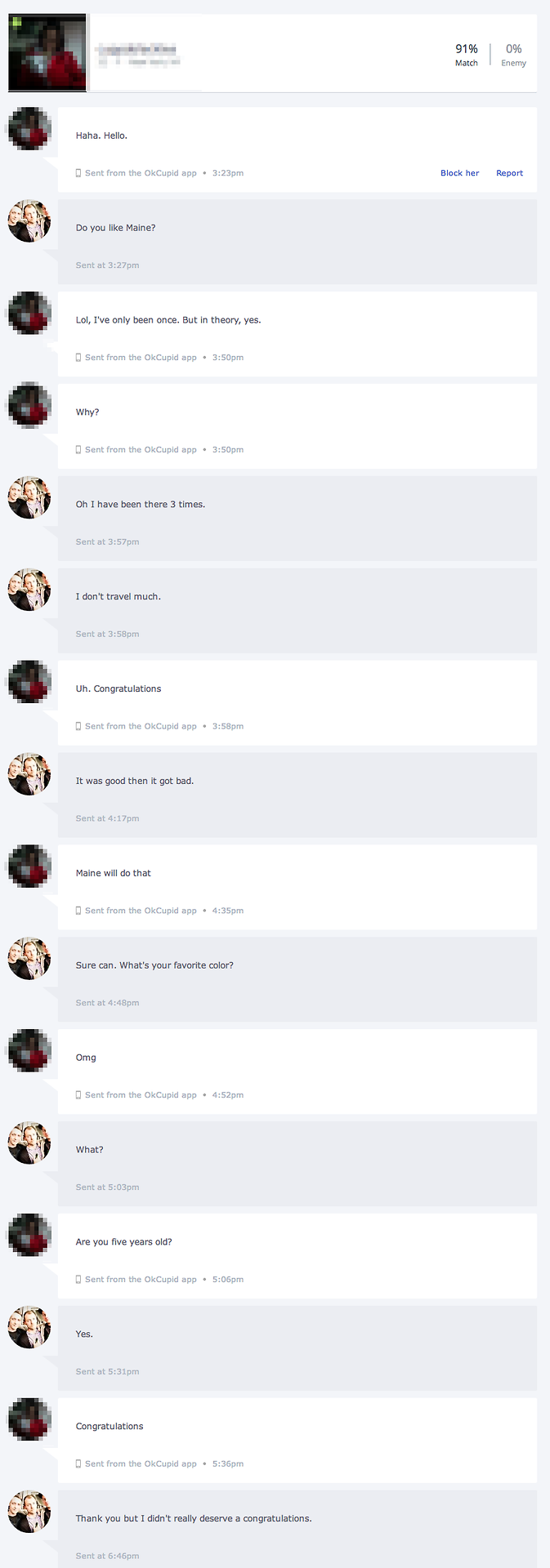This screenshot has height=1568, width=550.
Task: Click avatar beside "I don't travel much."
Action: click(29, 590)
